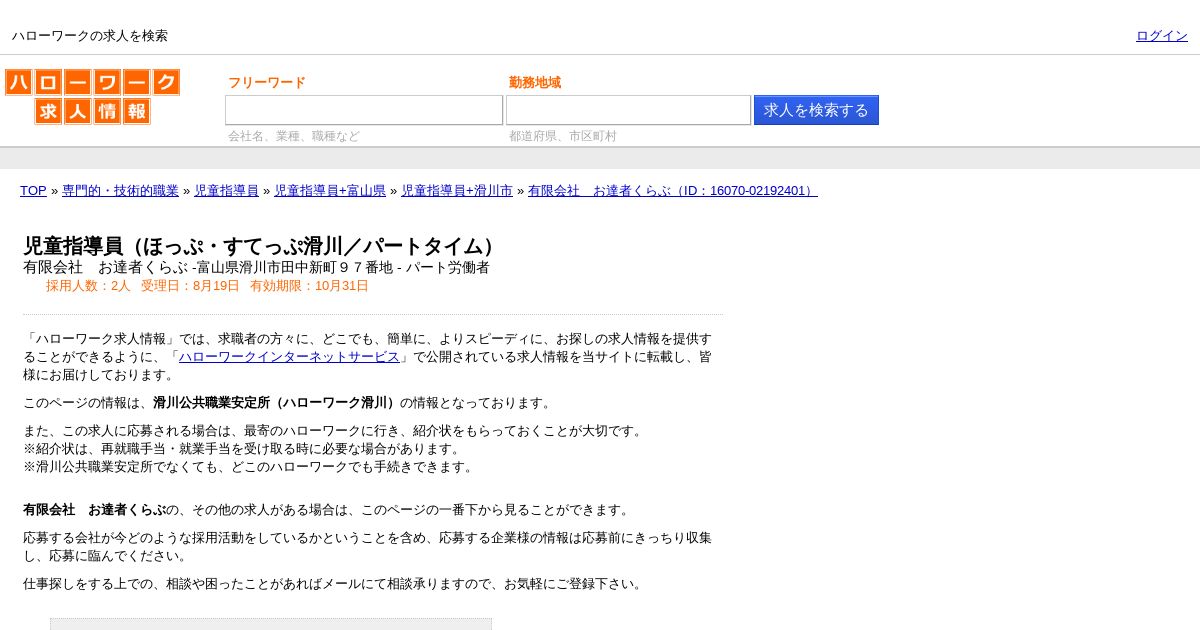Click the line ※滑川公共職業安定所でなくても
The image size is (1200, 630).
[249, 467]
